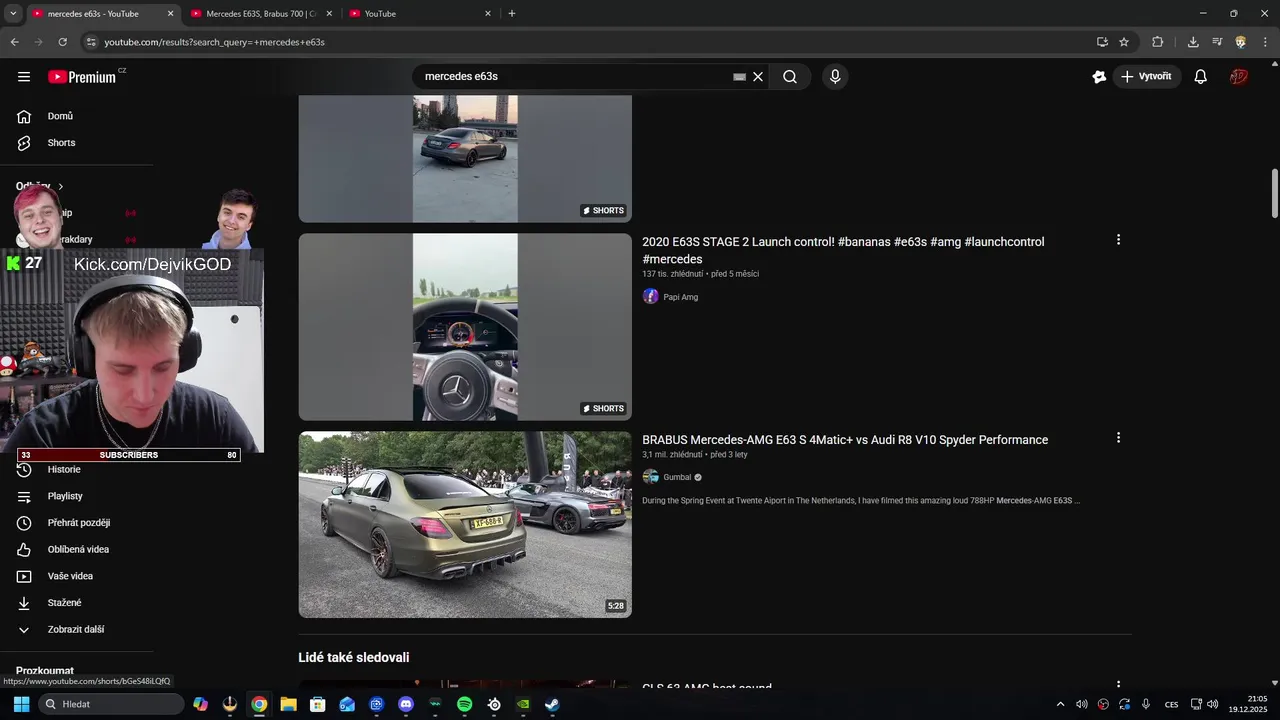1280x720 pixels.
Task: Open BRABUS Mercedes-AMG E63 S vs Audi R8 title
Action: pyautogui.click(x=845, y=440)
